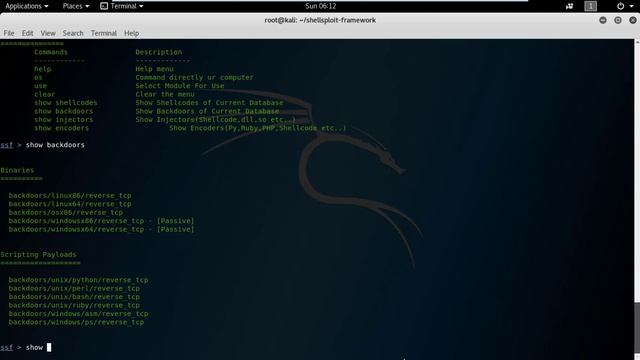Expand the system menu arrow next to power
This screenshot has width=640, height=360.
(x=631, y=7)
